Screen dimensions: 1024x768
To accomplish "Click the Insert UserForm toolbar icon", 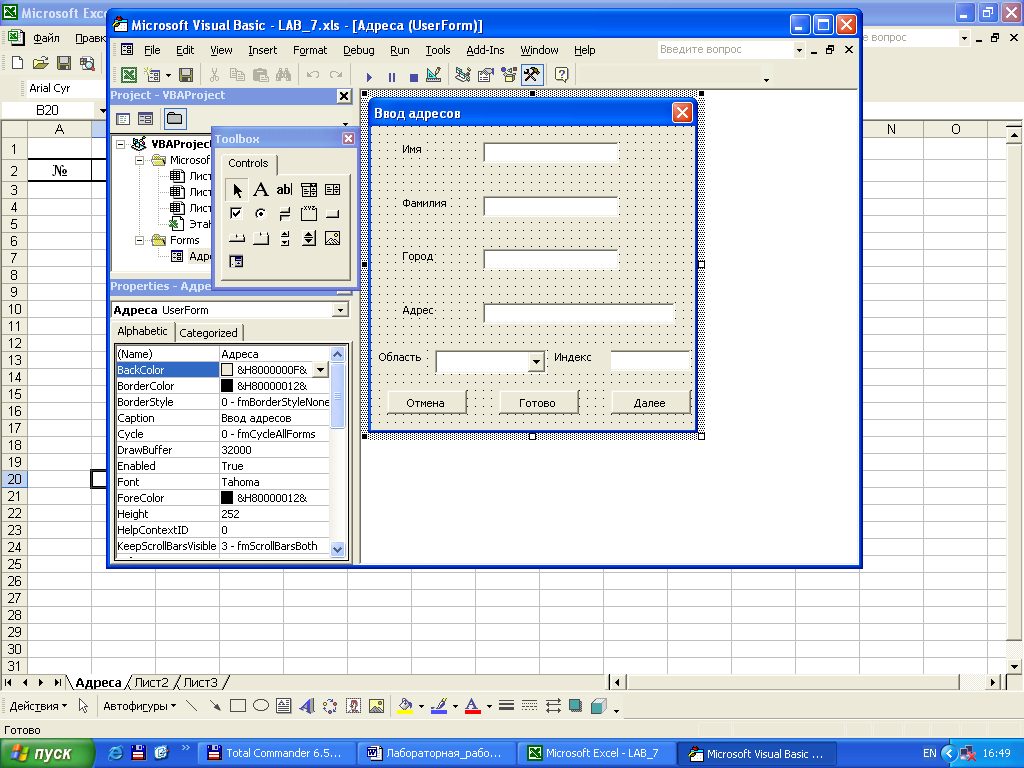I will click(152, 75).
